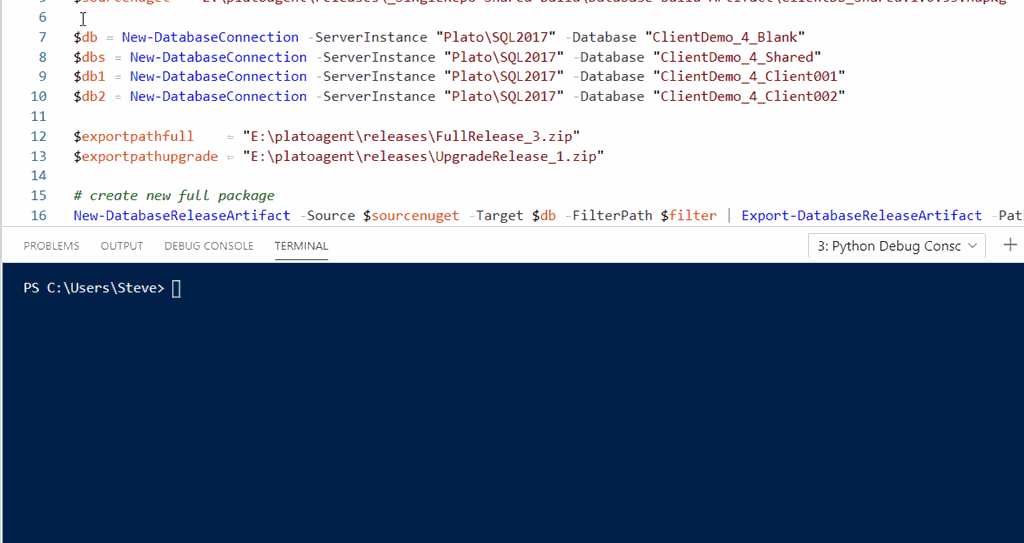
Task: Click line number 7 in the gutter
Action: pos(41,37)
